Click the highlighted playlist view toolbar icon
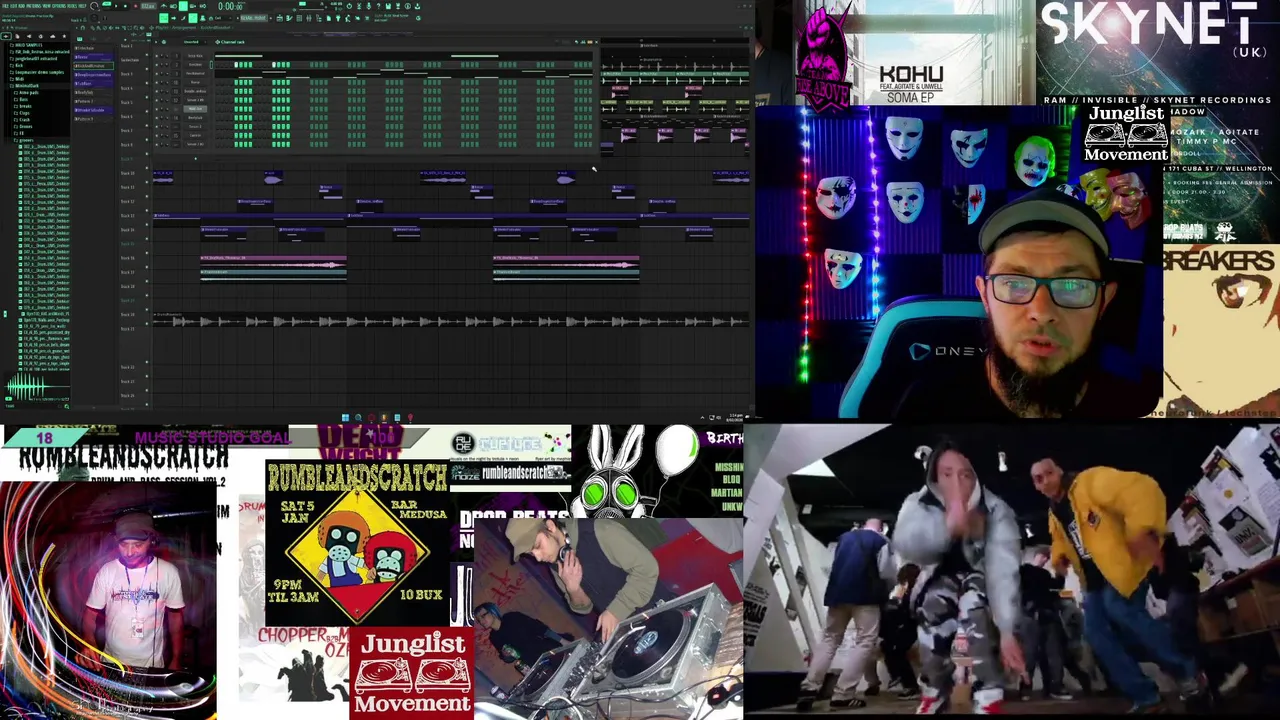The image size is (1280, 720). pos(163,18)
